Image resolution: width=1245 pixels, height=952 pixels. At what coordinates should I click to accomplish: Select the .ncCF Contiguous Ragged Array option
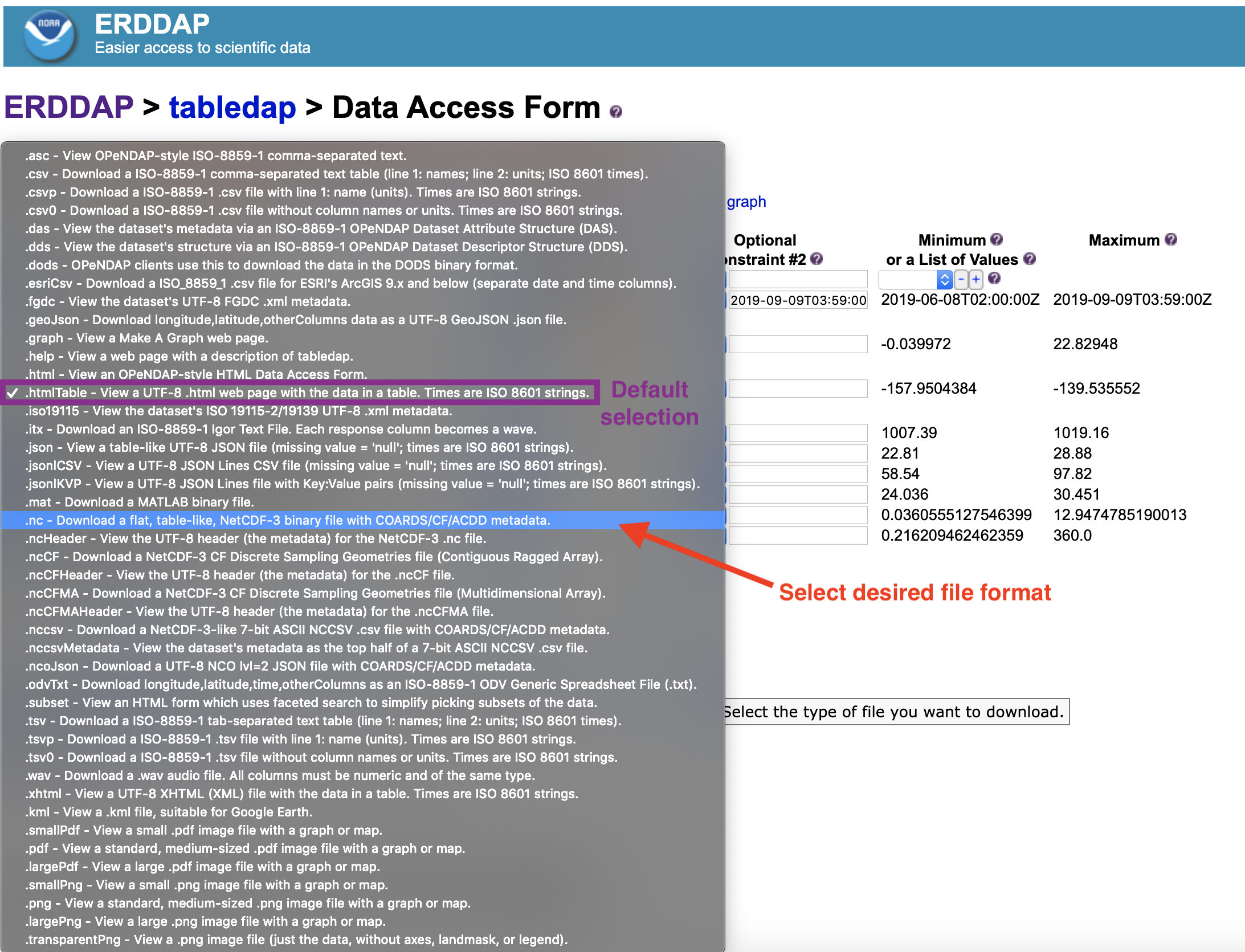[x=362, y=557]
